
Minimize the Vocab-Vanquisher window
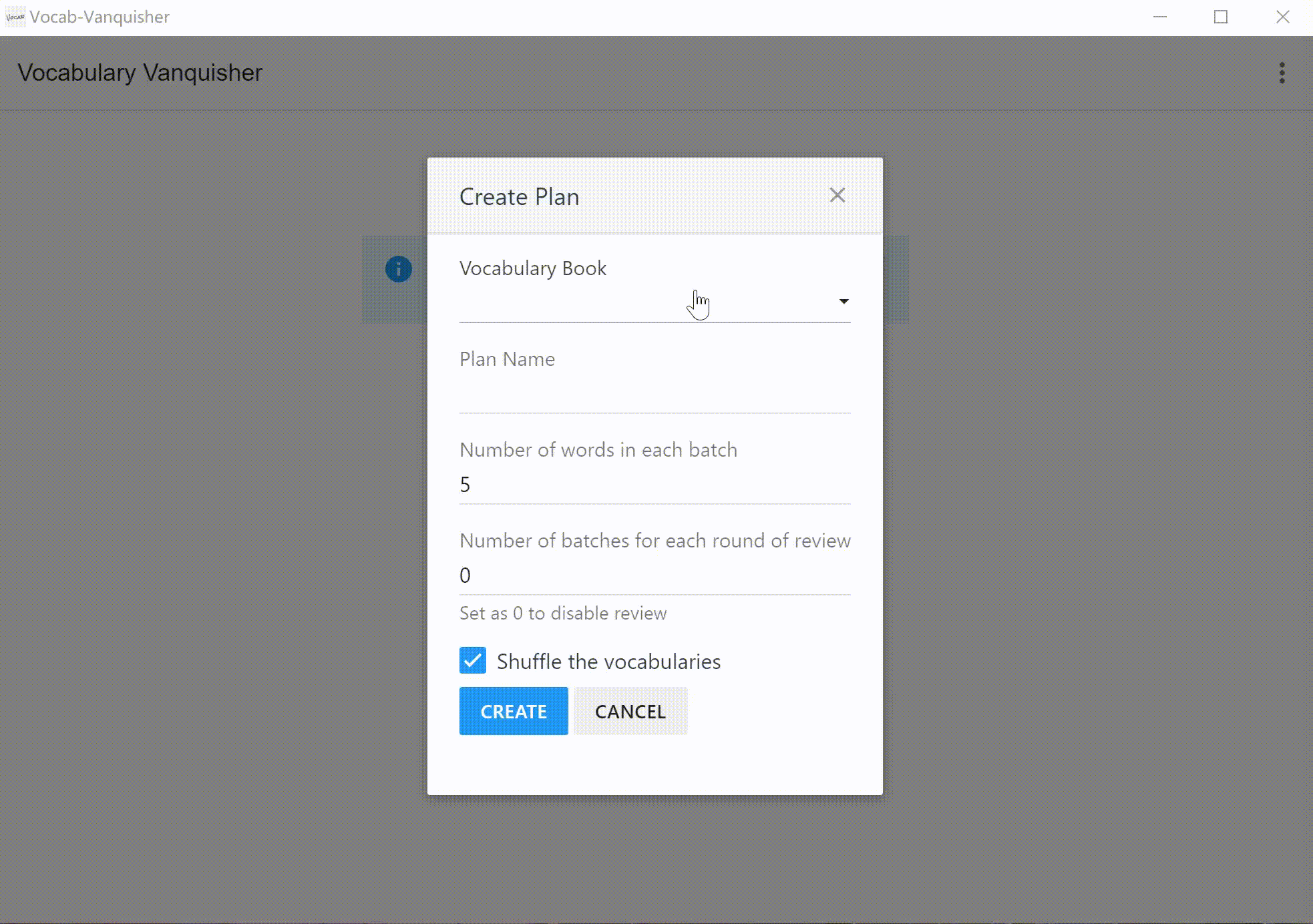click(x=1160, y=17)
